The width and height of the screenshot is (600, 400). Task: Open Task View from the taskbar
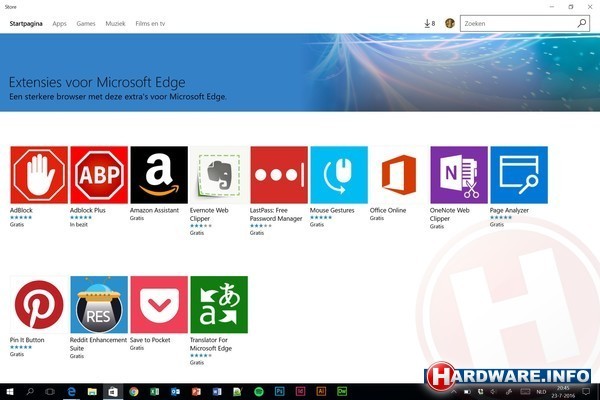[50, 392]
